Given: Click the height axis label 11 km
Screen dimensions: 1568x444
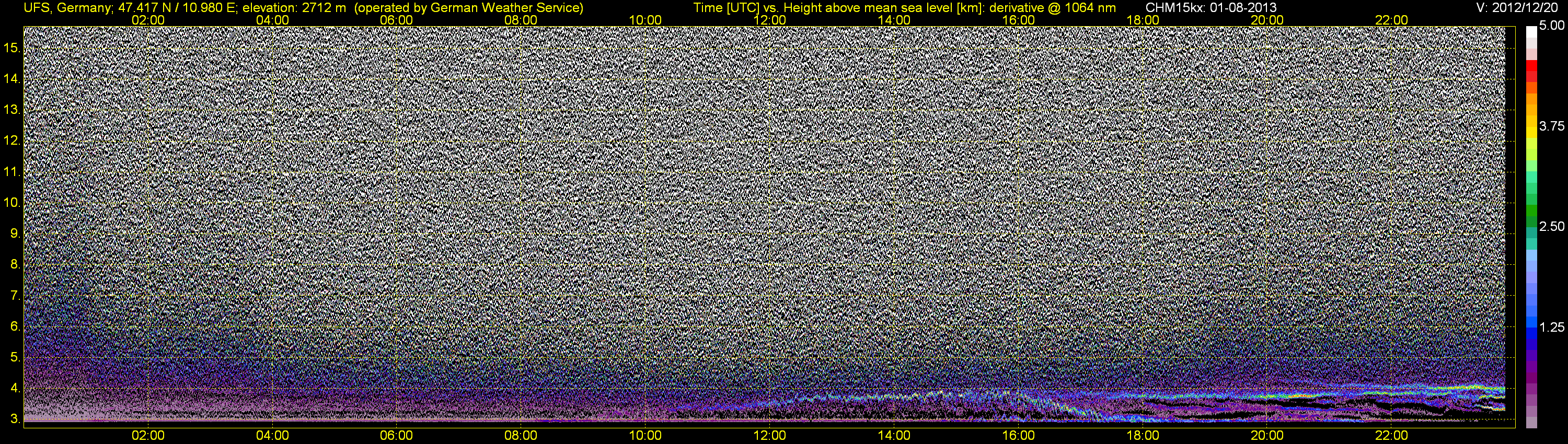Looking at the screenshot, I should [x=11, y=172].
